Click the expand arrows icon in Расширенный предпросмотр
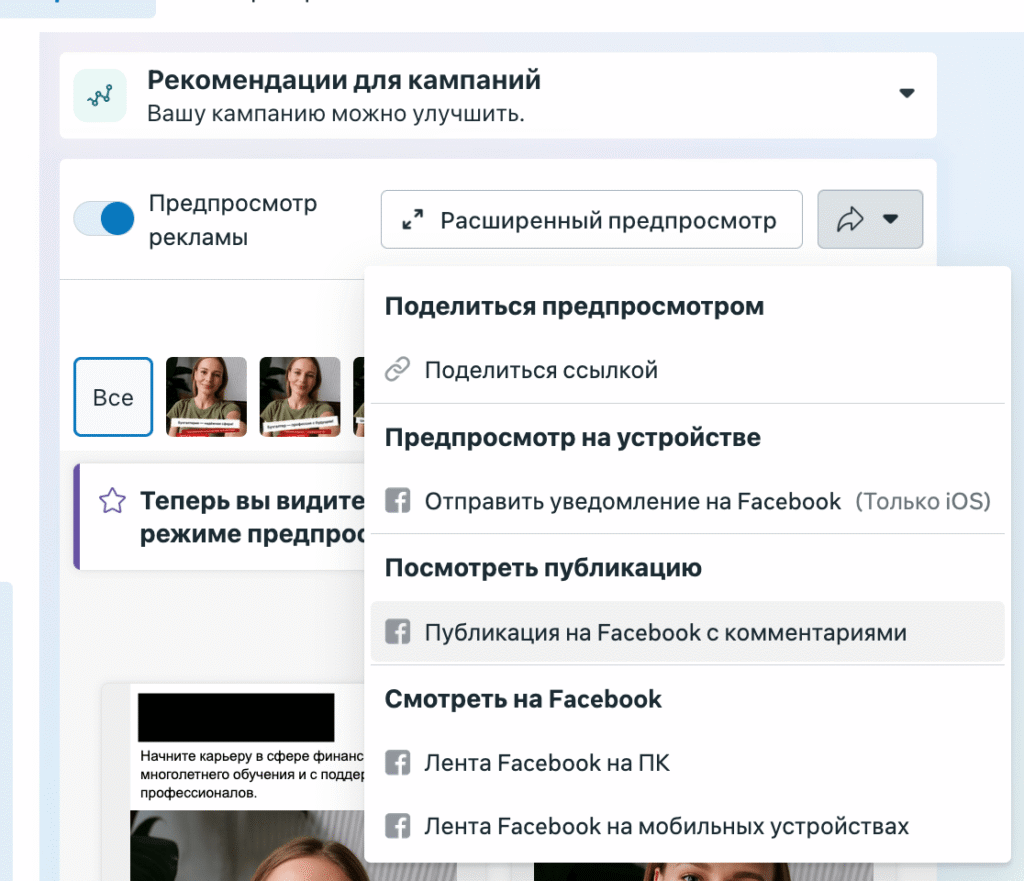 click(x=413, y=220)
